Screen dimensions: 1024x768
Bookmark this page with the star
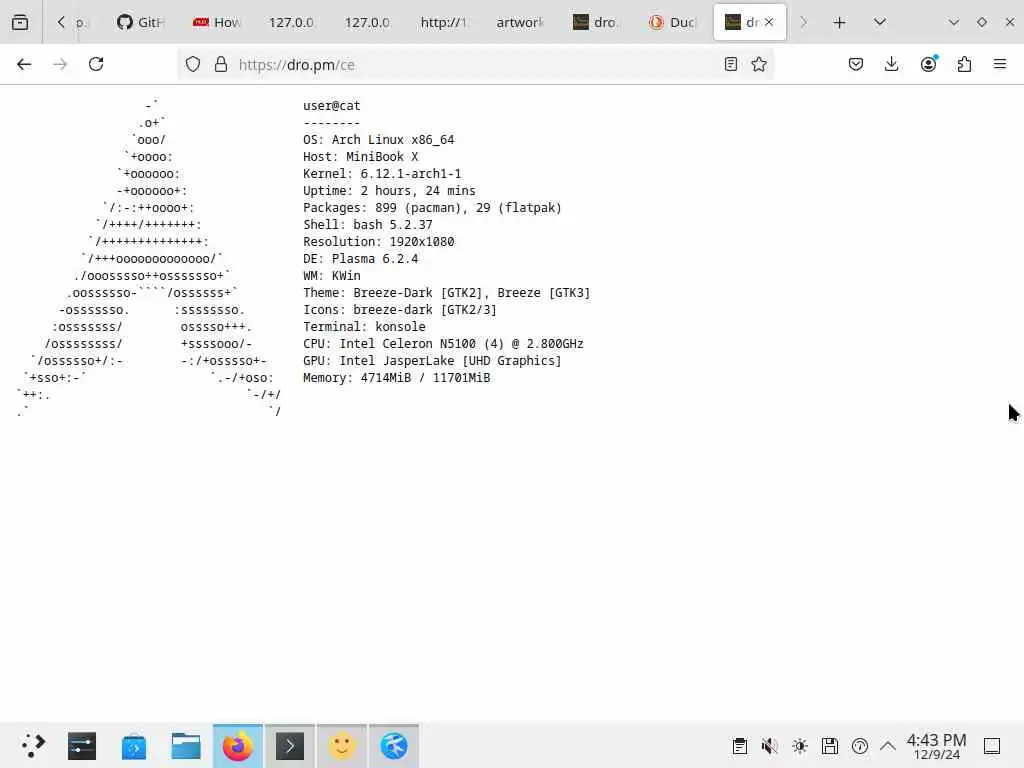(x=759, y=64)
